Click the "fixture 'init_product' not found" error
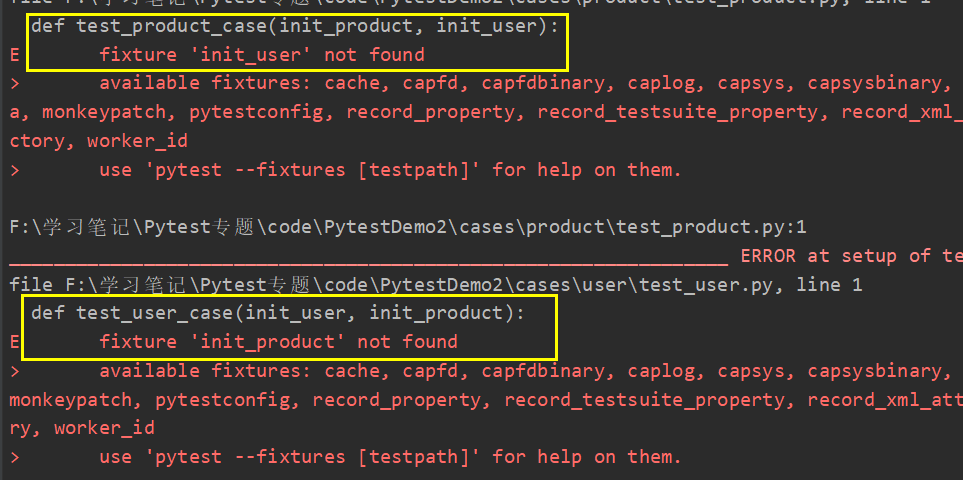This screenshot has height=480, width=963. [278, 342]
